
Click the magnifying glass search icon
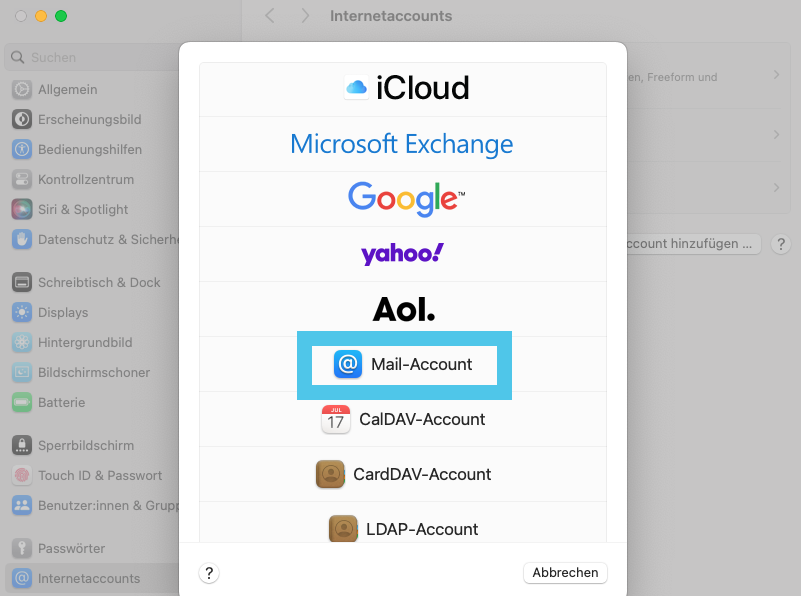point(17,57)
